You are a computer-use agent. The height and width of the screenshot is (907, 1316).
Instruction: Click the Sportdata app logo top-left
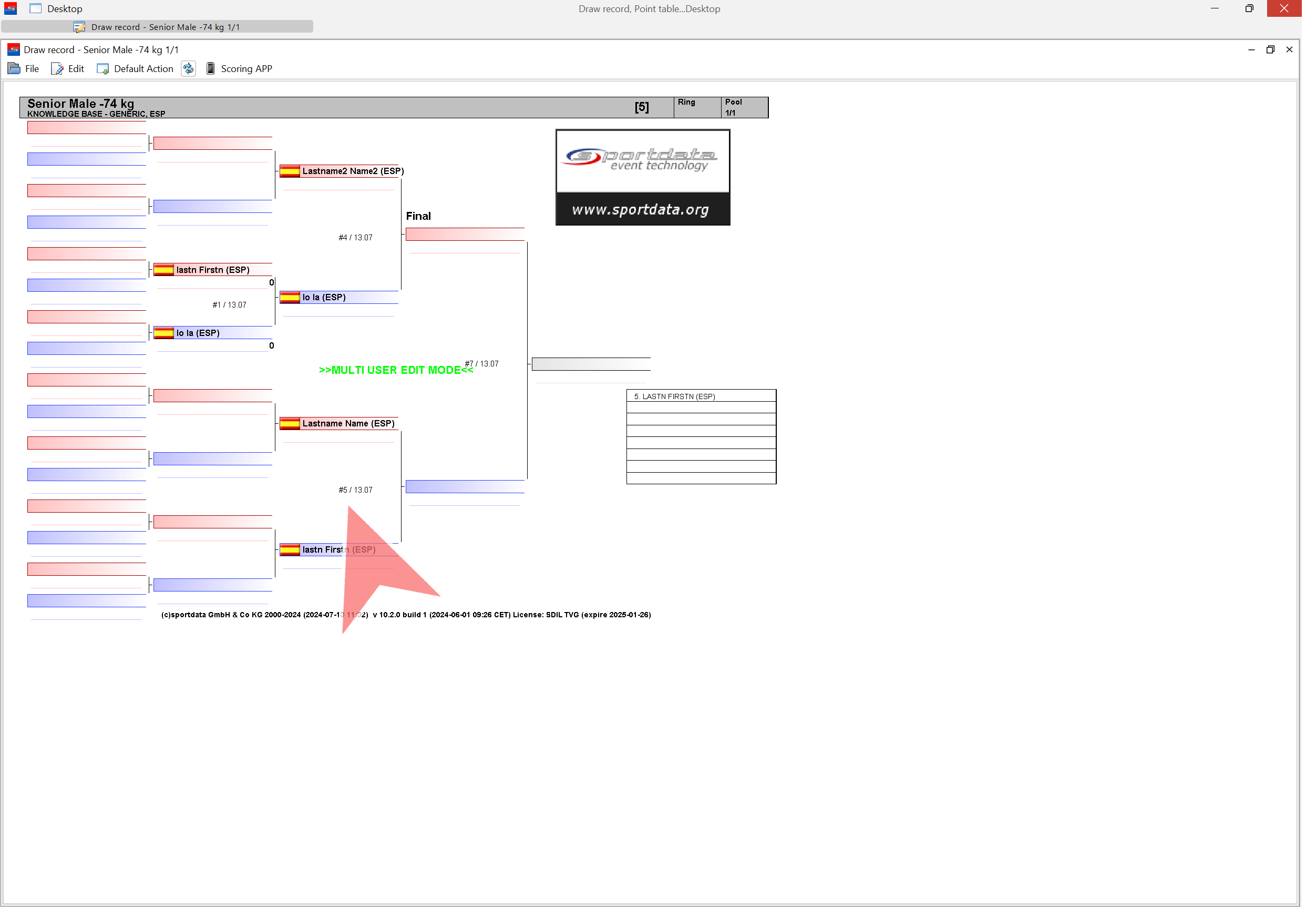pyautogui.click(x=10, y=8)
